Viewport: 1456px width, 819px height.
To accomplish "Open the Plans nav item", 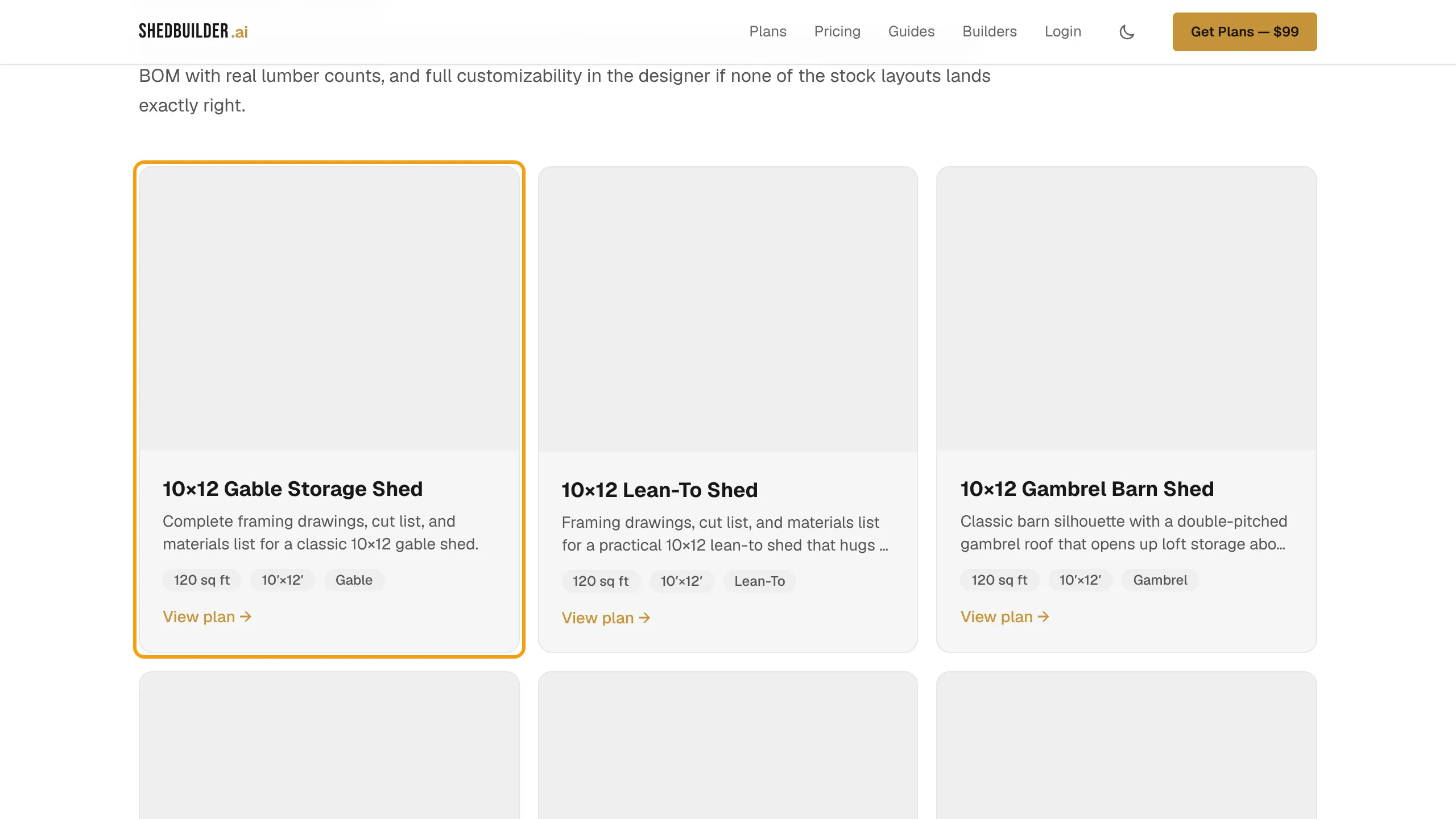I will [x=768, y=31].
